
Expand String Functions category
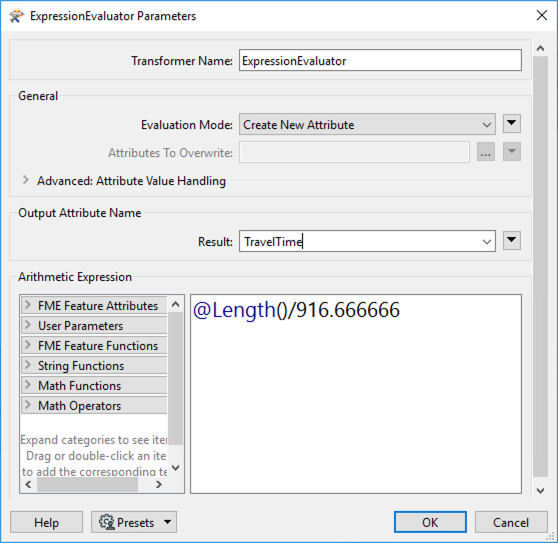(28, 365)
